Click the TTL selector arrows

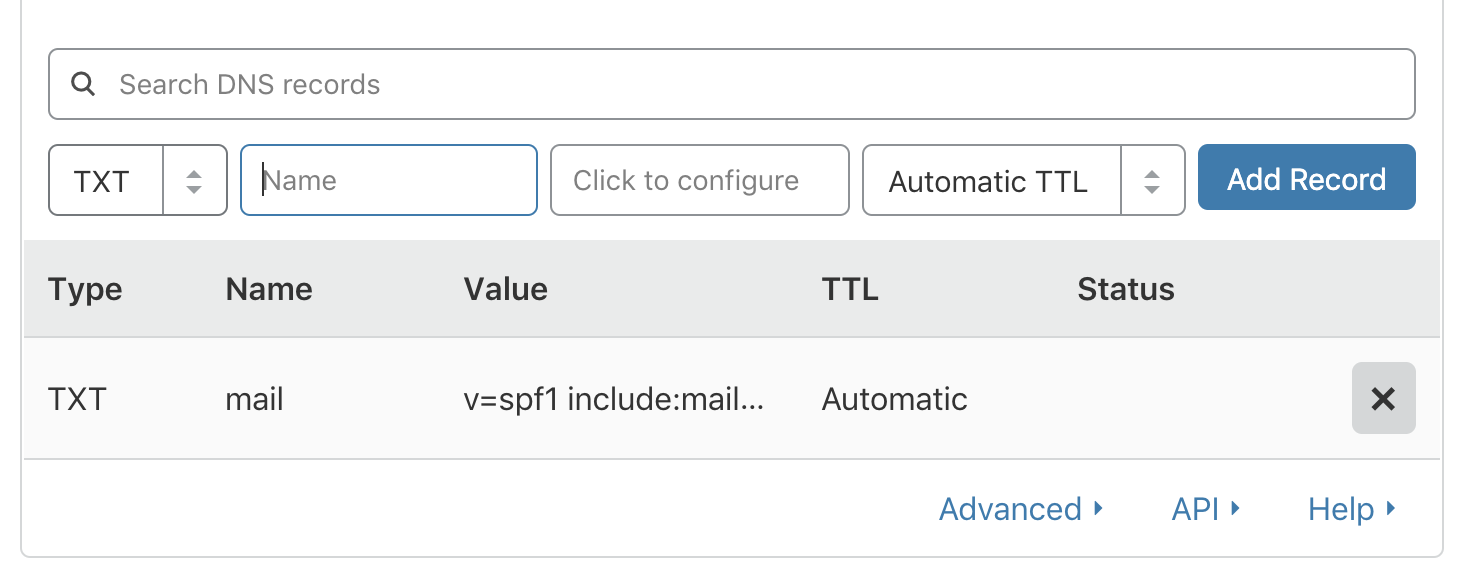tap(1152, 181)
